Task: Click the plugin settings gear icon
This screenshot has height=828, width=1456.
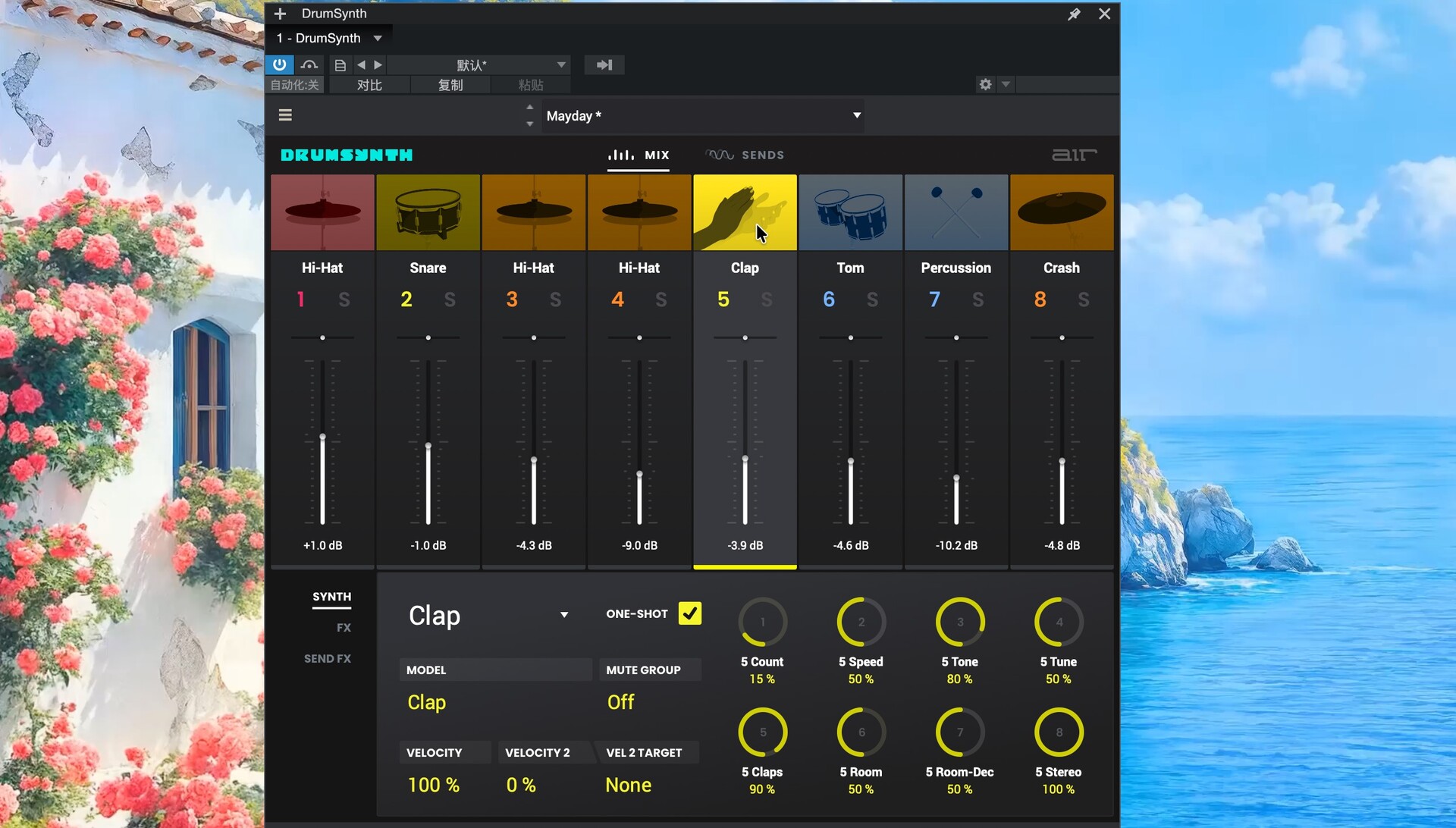Action: [985, 84]
